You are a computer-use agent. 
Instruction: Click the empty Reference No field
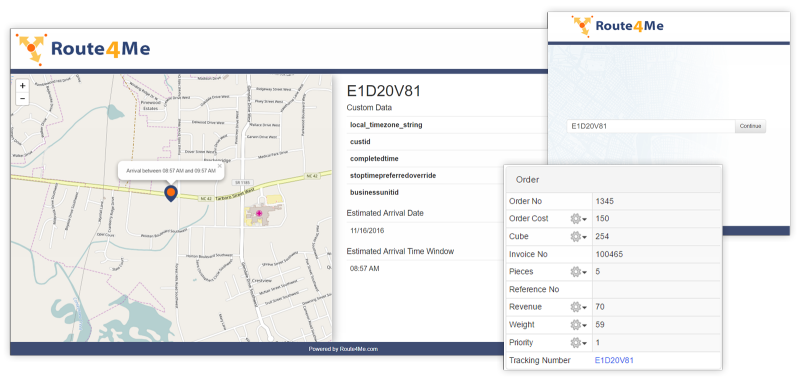click(x=657, y=290)
